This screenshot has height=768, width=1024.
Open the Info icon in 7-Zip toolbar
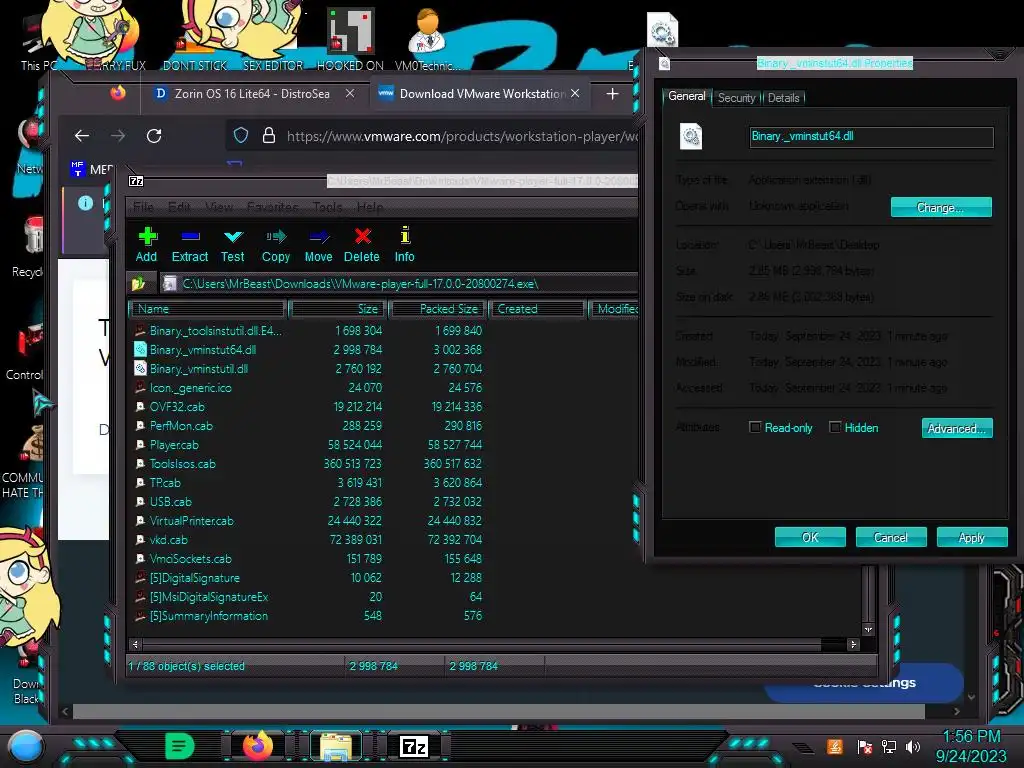404,245
